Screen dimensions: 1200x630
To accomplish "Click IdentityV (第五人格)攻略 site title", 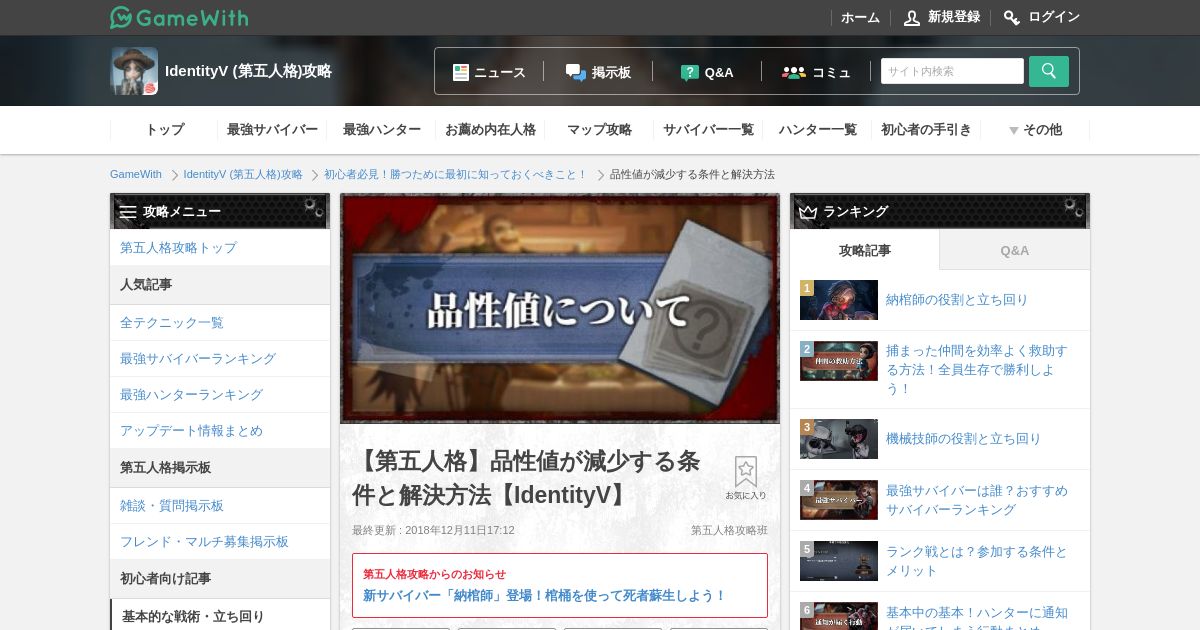I will pos(248,71).
